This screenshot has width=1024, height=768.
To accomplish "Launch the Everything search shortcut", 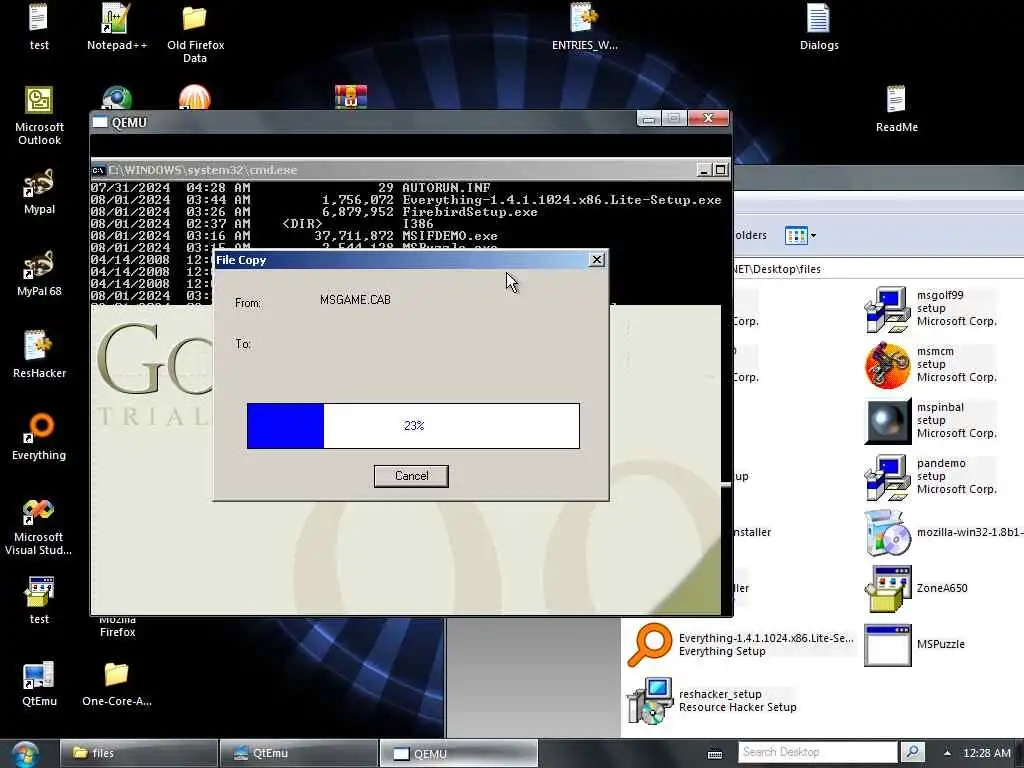I will click(39, 437).
